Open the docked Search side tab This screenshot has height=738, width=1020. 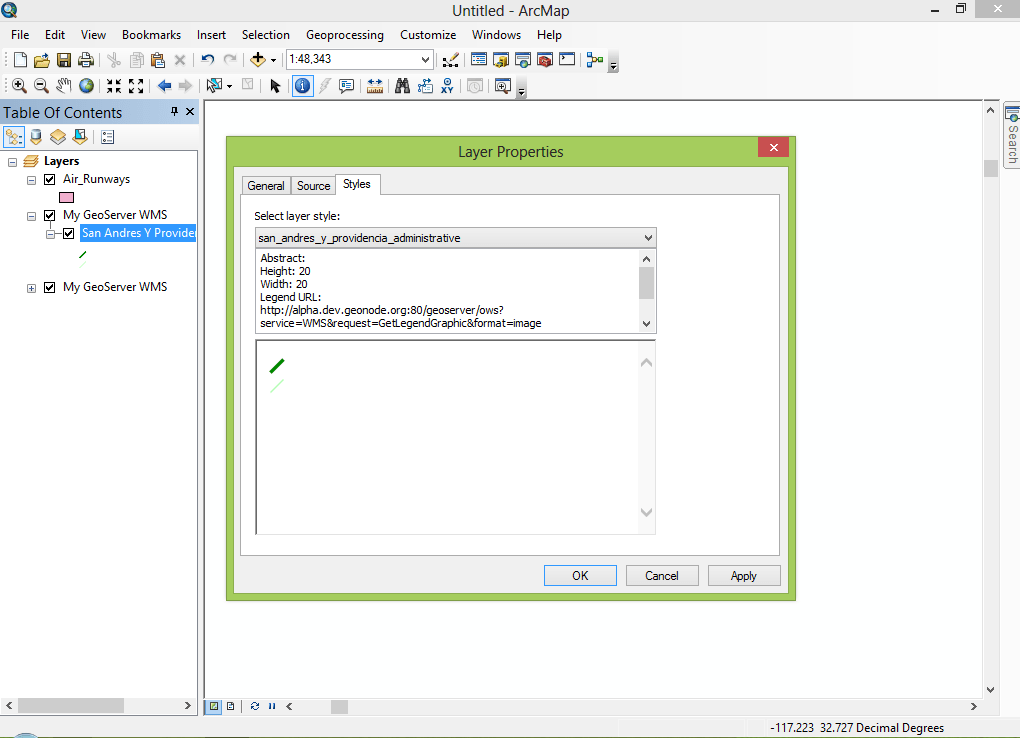click(x=1012, y=136)
